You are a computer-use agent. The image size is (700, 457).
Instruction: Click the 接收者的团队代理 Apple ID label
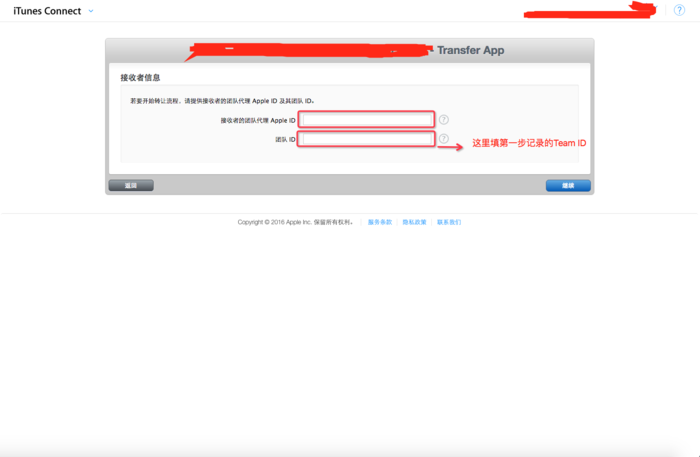tap(257, 120)
